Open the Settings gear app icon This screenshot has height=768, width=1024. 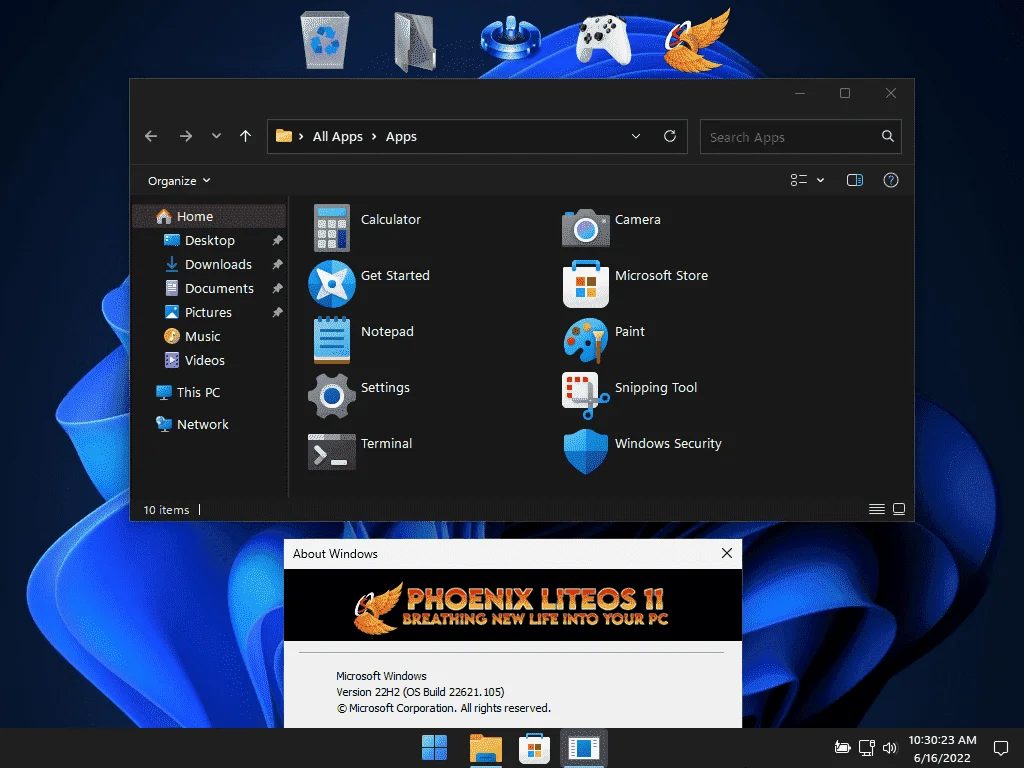tap(332, 396)
